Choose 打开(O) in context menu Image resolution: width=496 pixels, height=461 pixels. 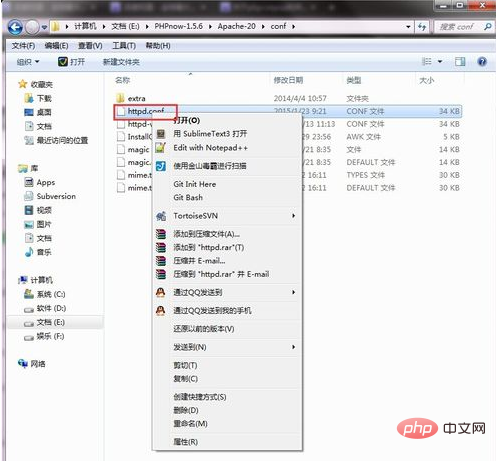click(187, 120)
